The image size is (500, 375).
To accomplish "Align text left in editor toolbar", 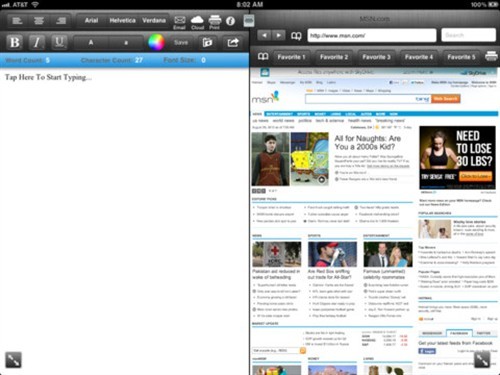I will tap(17, 21).
